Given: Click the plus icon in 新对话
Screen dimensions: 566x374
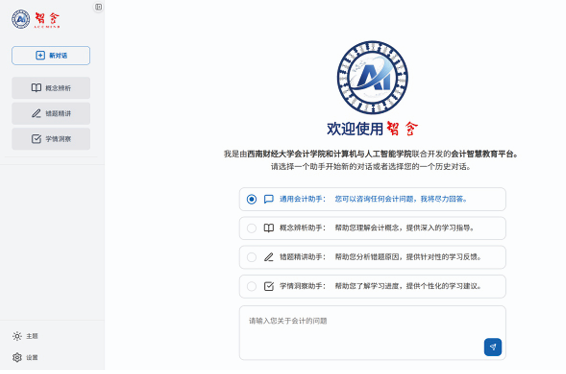Looking at the screenshot, I should (40, 56).
